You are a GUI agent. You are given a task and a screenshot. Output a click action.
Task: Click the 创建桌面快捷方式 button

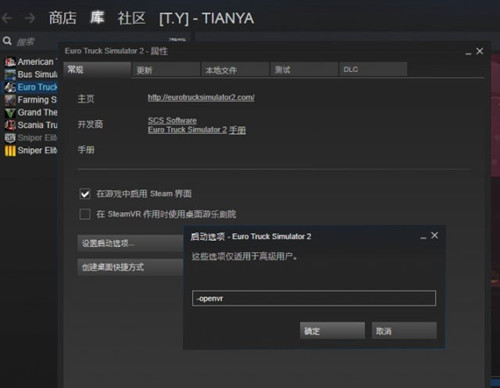(x=130, y=267)
